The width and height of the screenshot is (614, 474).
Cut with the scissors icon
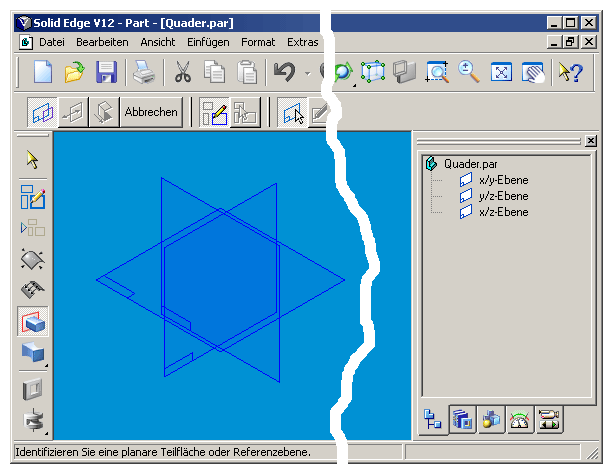click(182, 72)
